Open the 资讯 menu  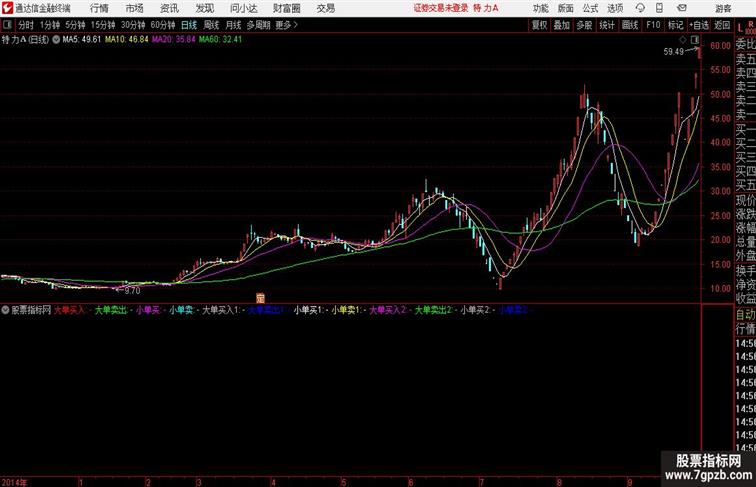(169, 8)
